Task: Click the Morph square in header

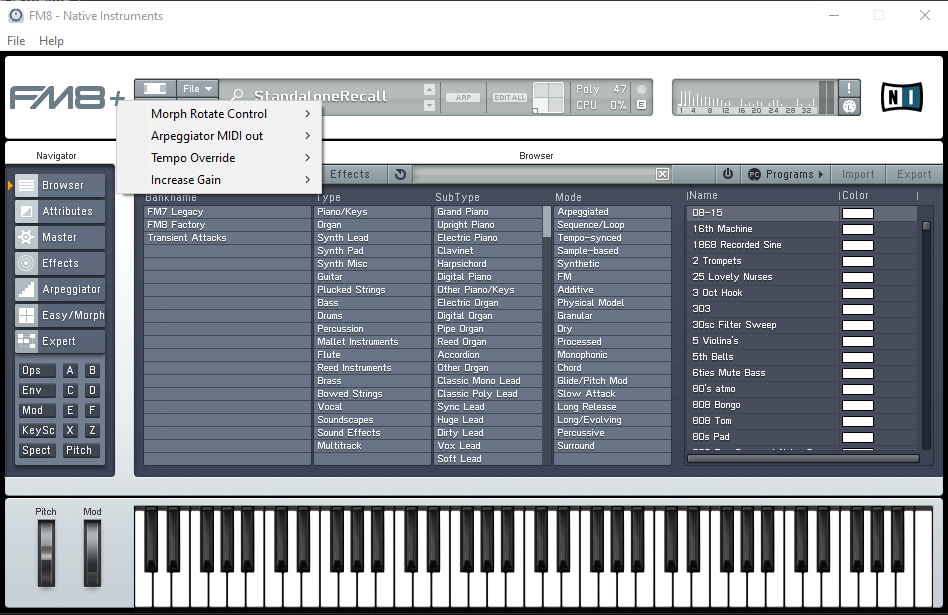Action: point(548,97)
